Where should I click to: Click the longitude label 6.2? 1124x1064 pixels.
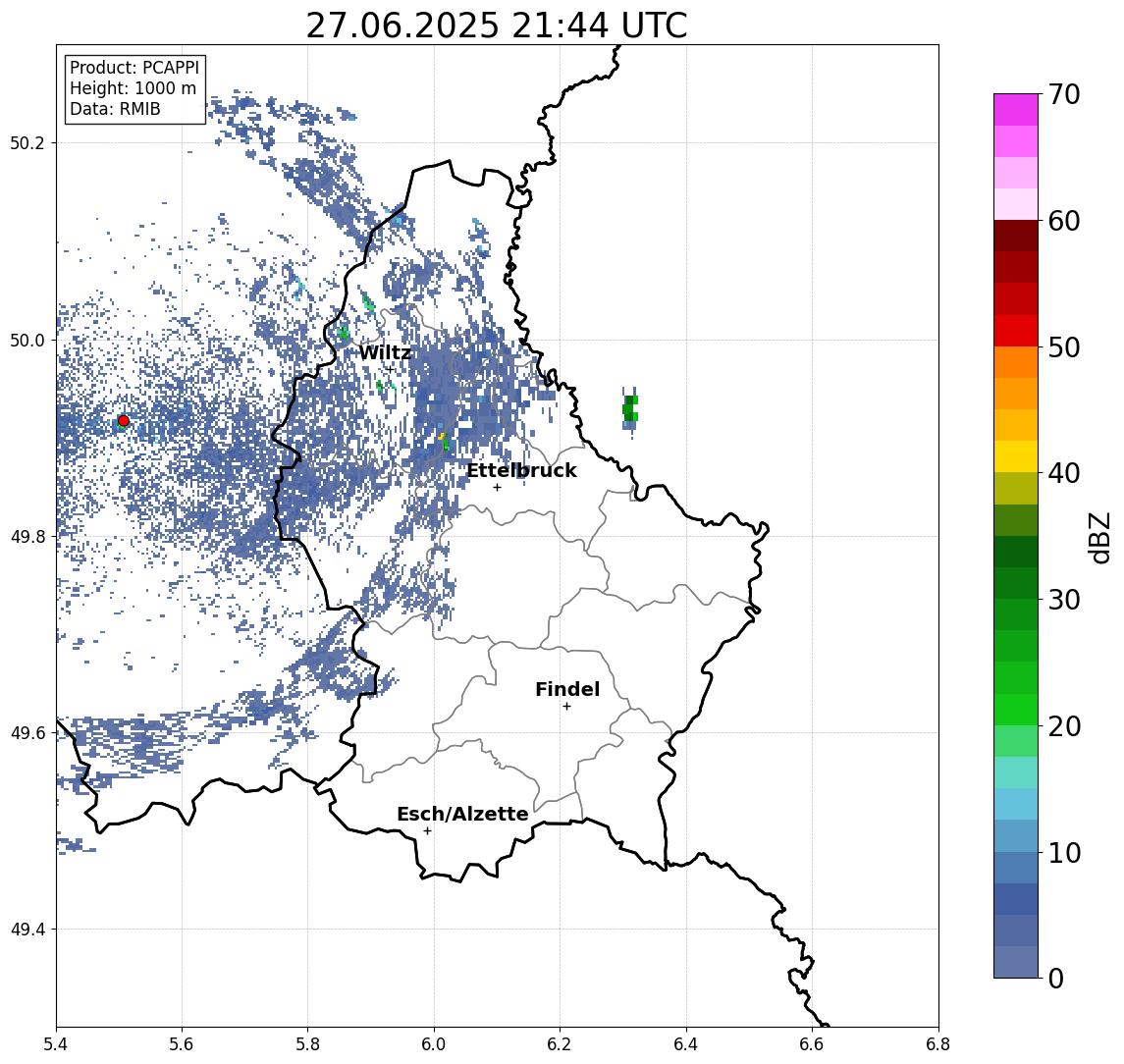pos(561,1044)
